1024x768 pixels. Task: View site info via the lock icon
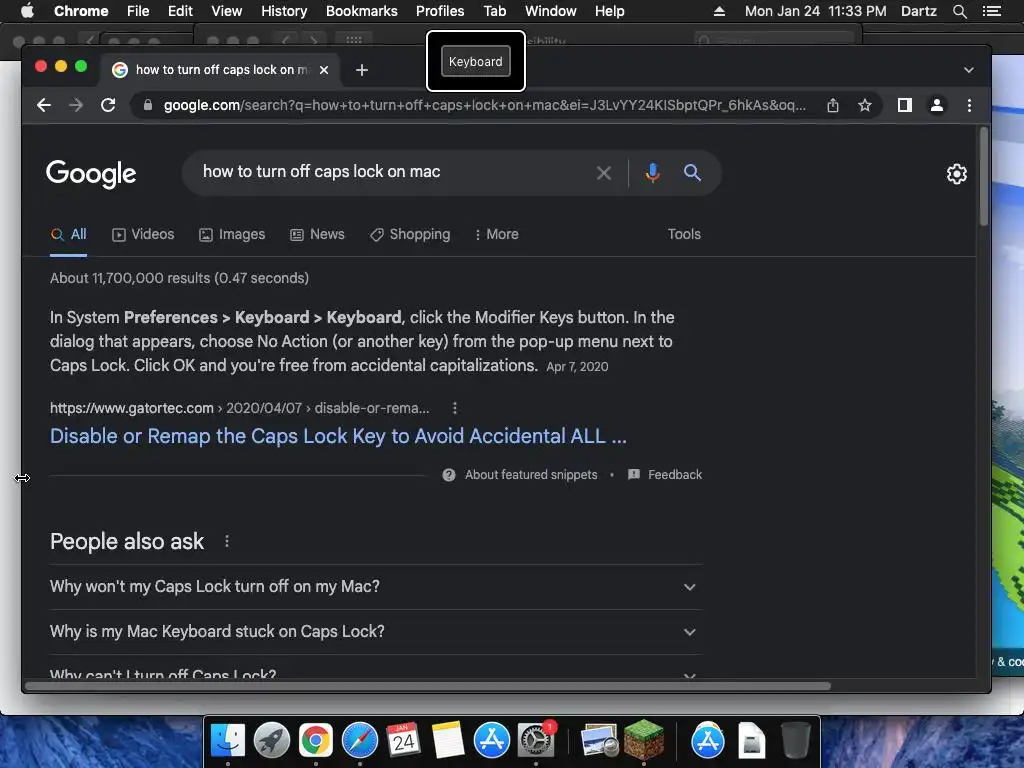tap(148, 105)
